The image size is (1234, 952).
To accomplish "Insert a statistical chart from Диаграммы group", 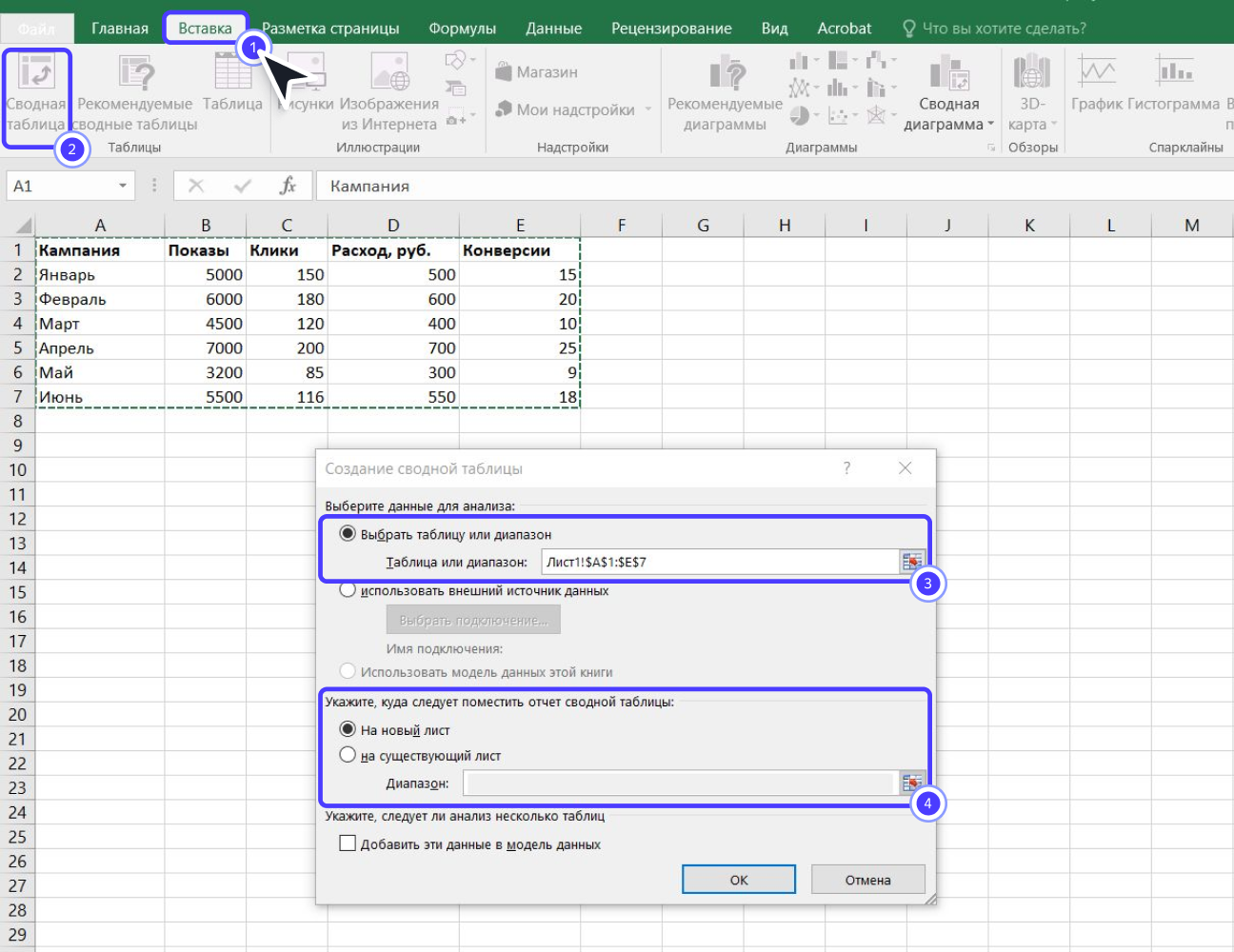I will 837,88.
